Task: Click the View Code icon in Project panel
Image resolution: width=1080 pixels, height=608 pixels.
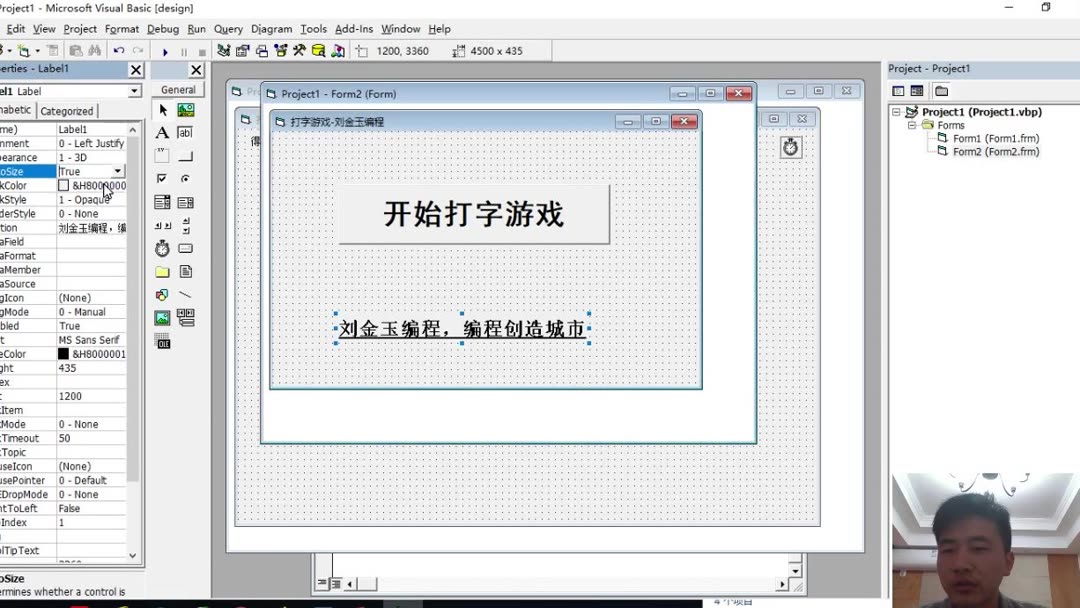Action: click(x=897, y=90)
